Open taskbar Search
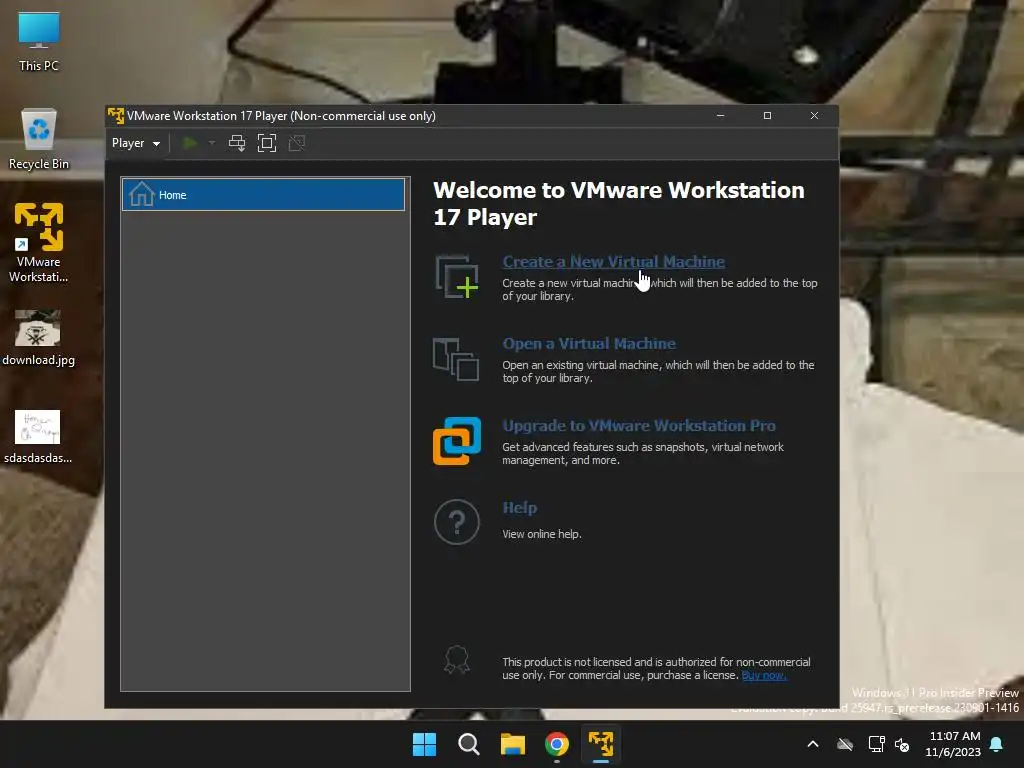 click(468, 744)
